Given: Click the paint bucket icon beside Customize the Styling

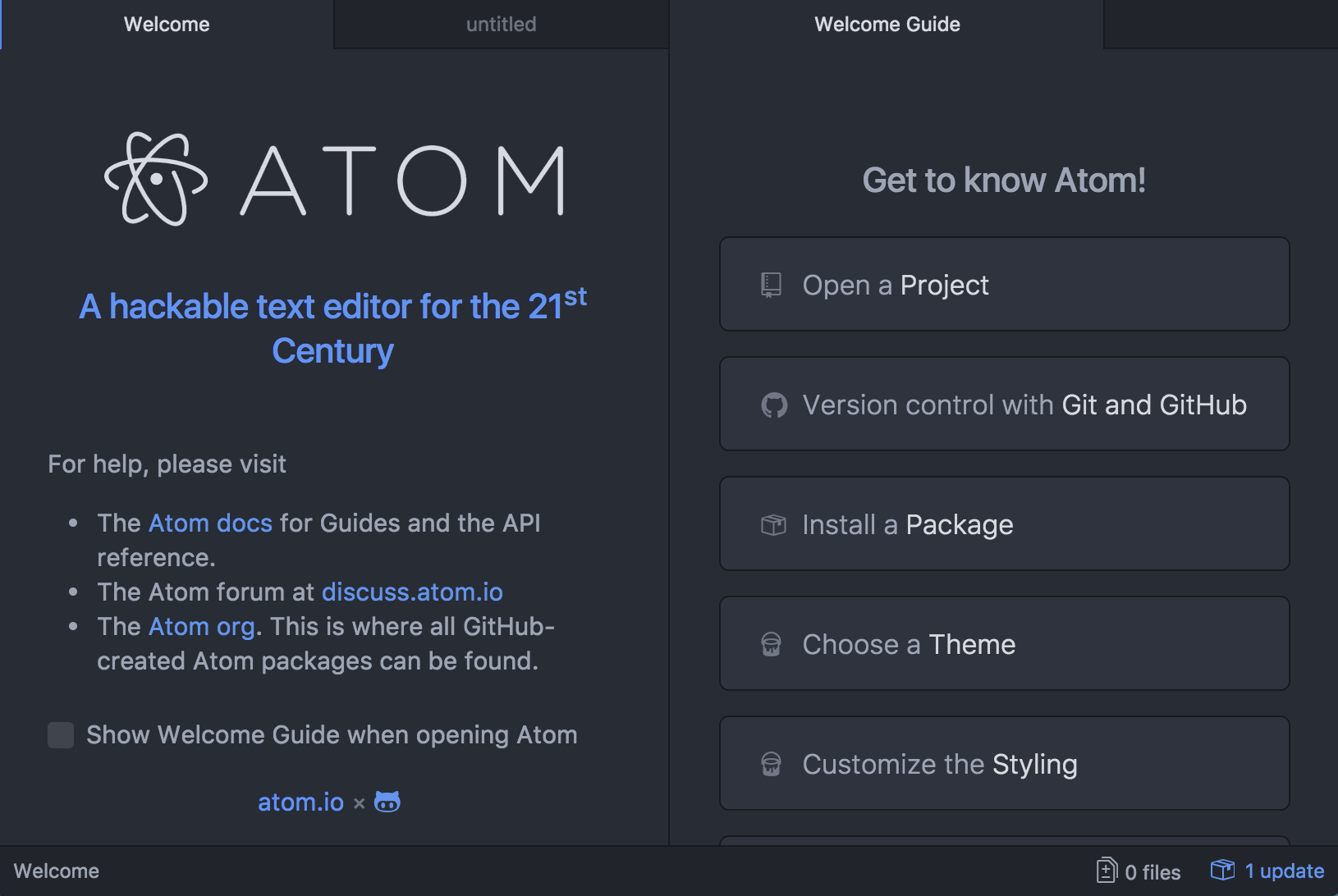Looking at the screenshot, I should [x=771, y=764].
